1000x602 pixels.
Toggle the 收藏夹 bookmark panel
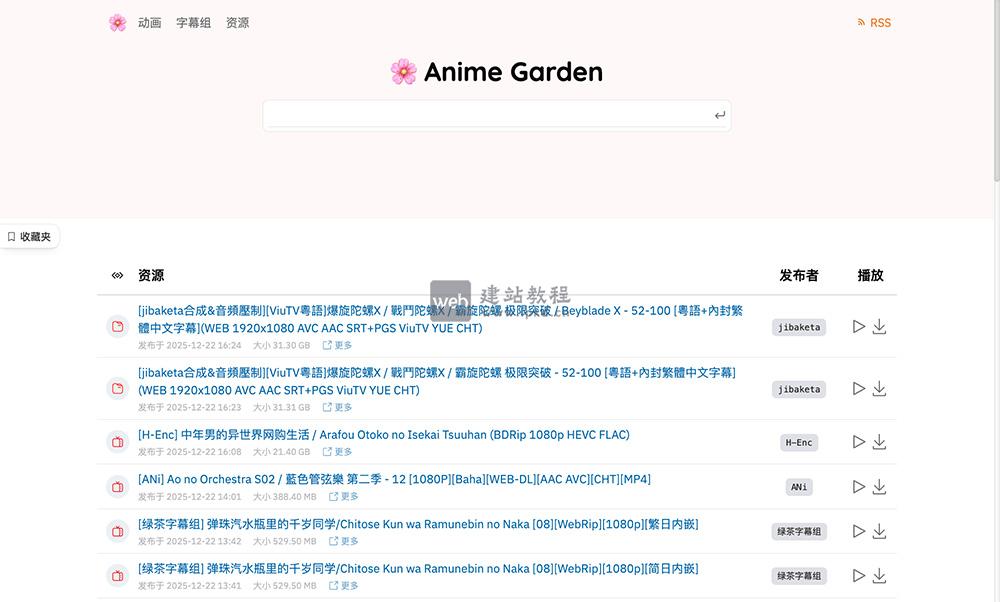tap(28, 236)
